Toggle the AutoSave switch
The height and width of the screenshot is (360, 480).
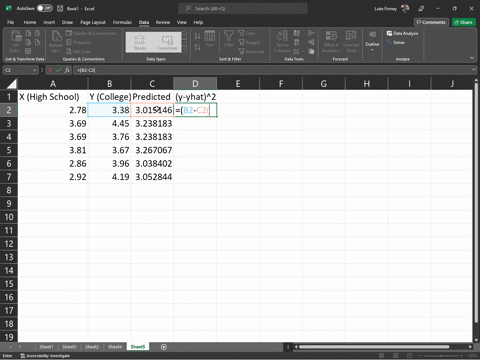44,8
